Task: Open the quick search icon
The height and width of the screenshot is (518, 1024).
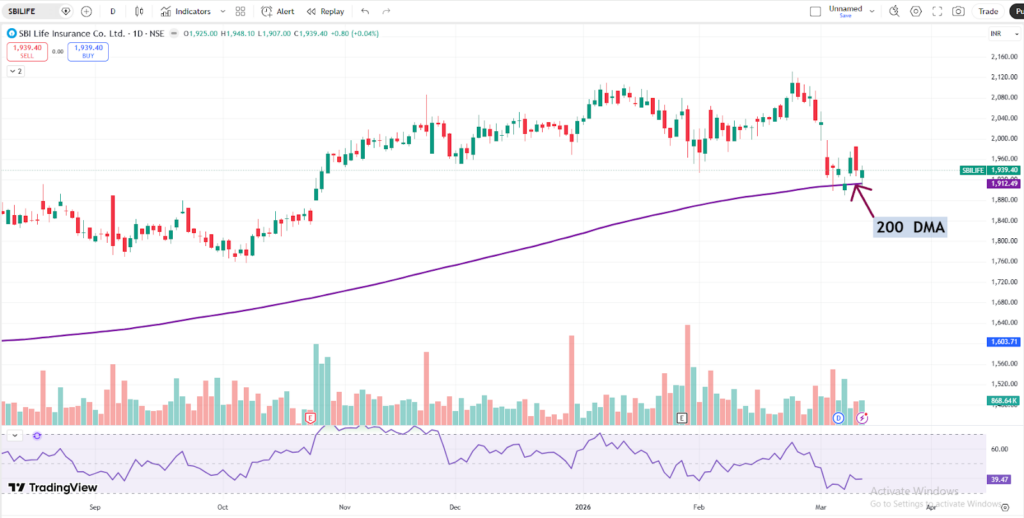Action: (x=892, y=12)
